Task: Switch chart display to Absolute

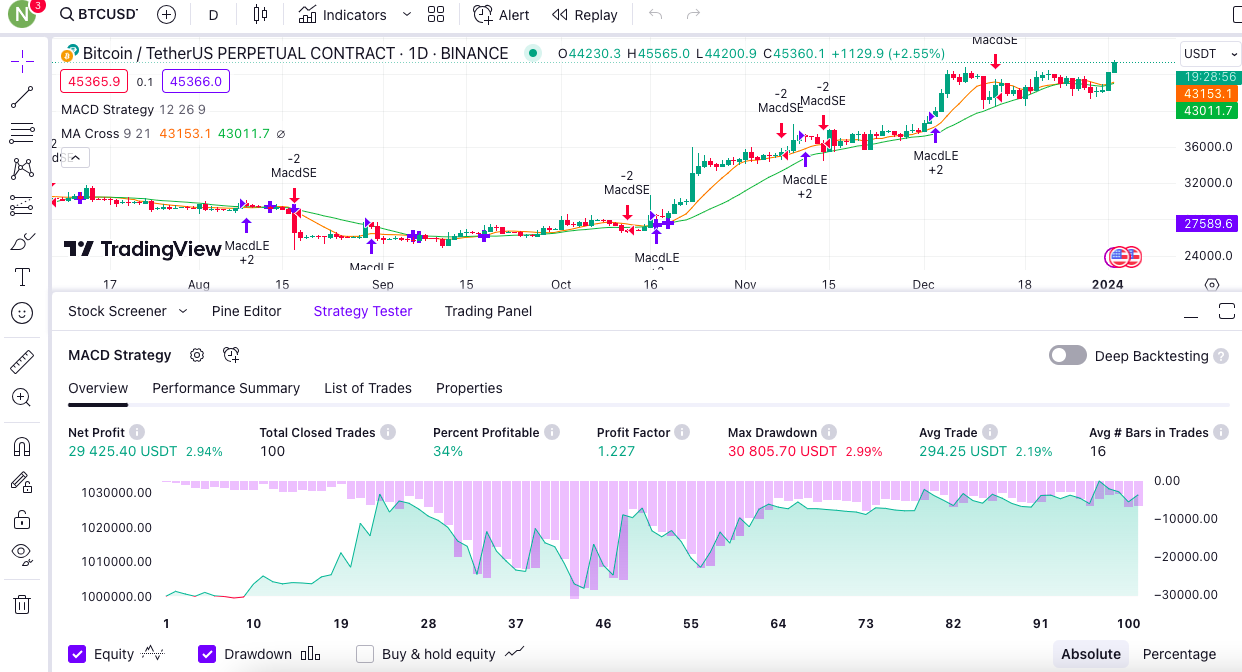Action: click(1090, 654)
